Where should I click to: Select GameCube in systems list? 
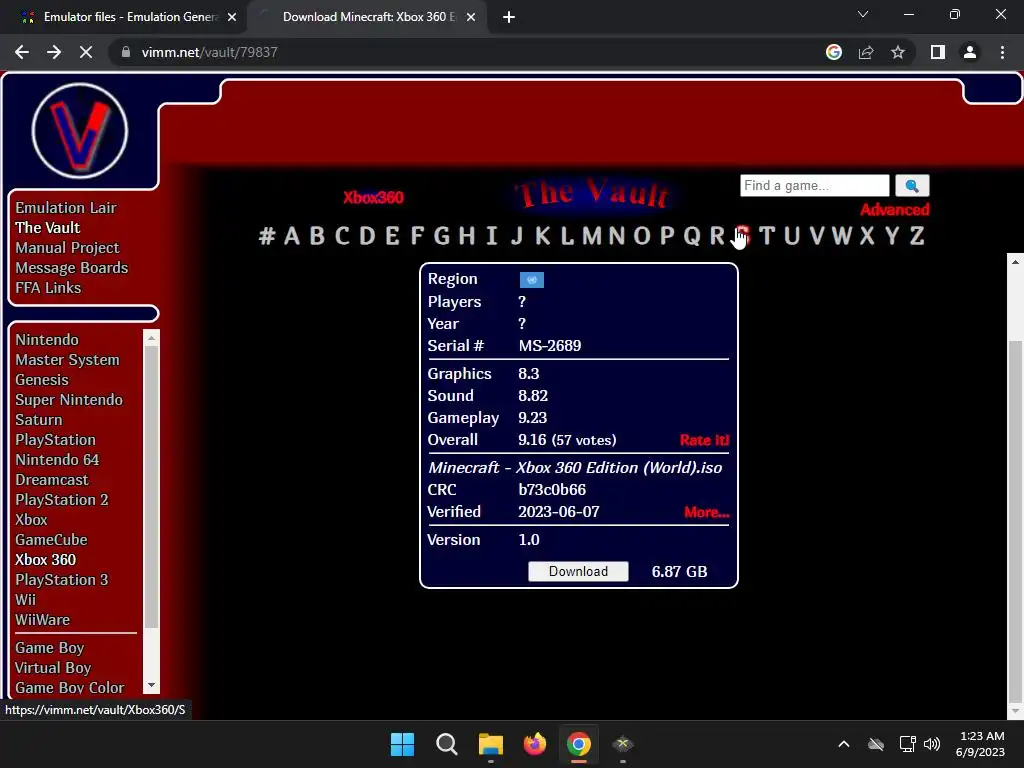tap(52, 539)
